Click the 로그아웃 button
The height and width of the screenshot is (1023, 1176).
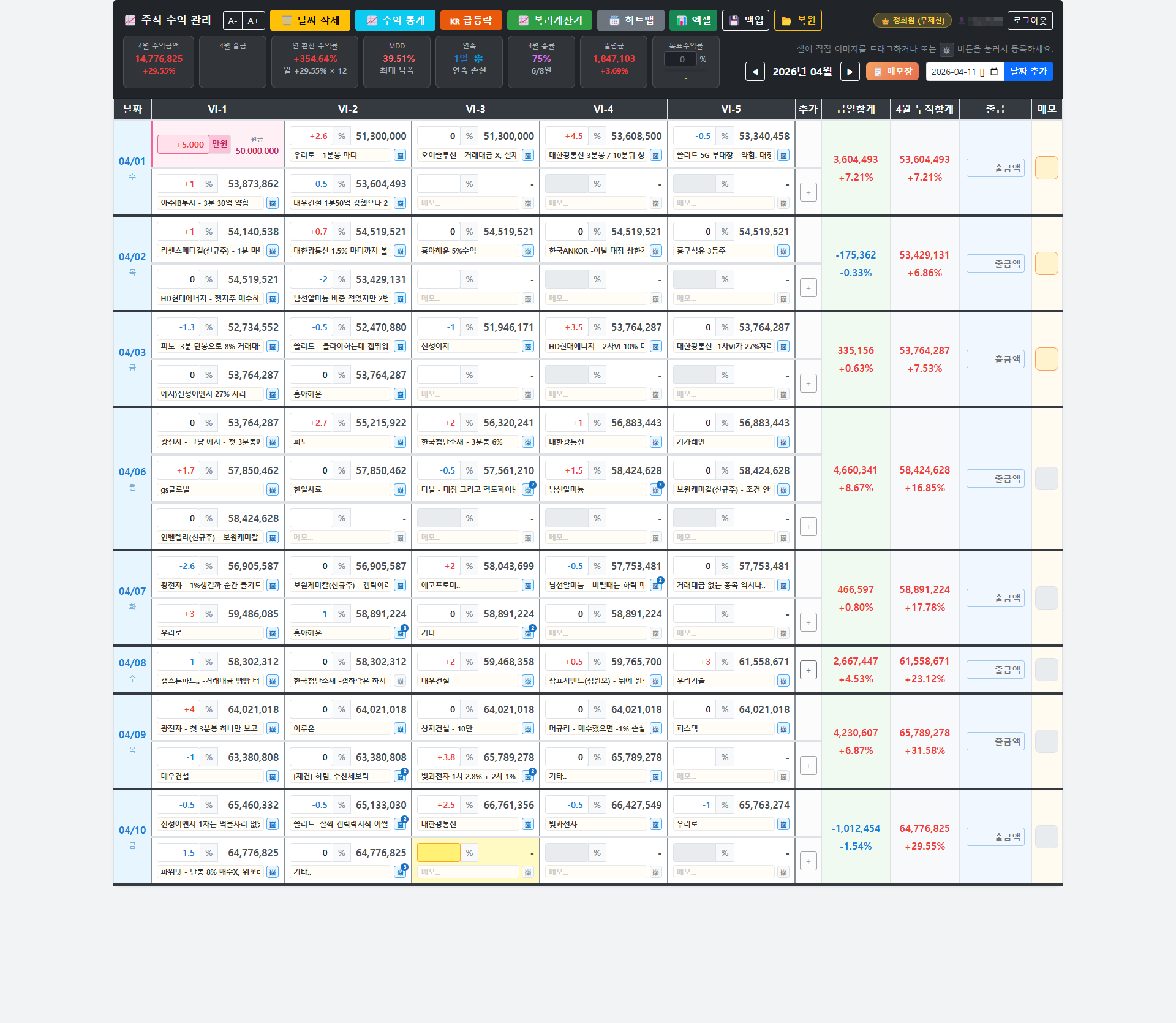pos(1030,20)
